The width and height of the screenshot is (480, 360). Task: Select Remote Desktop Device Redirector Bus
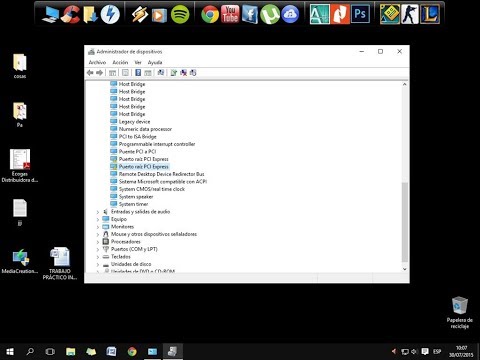[162, 174]
